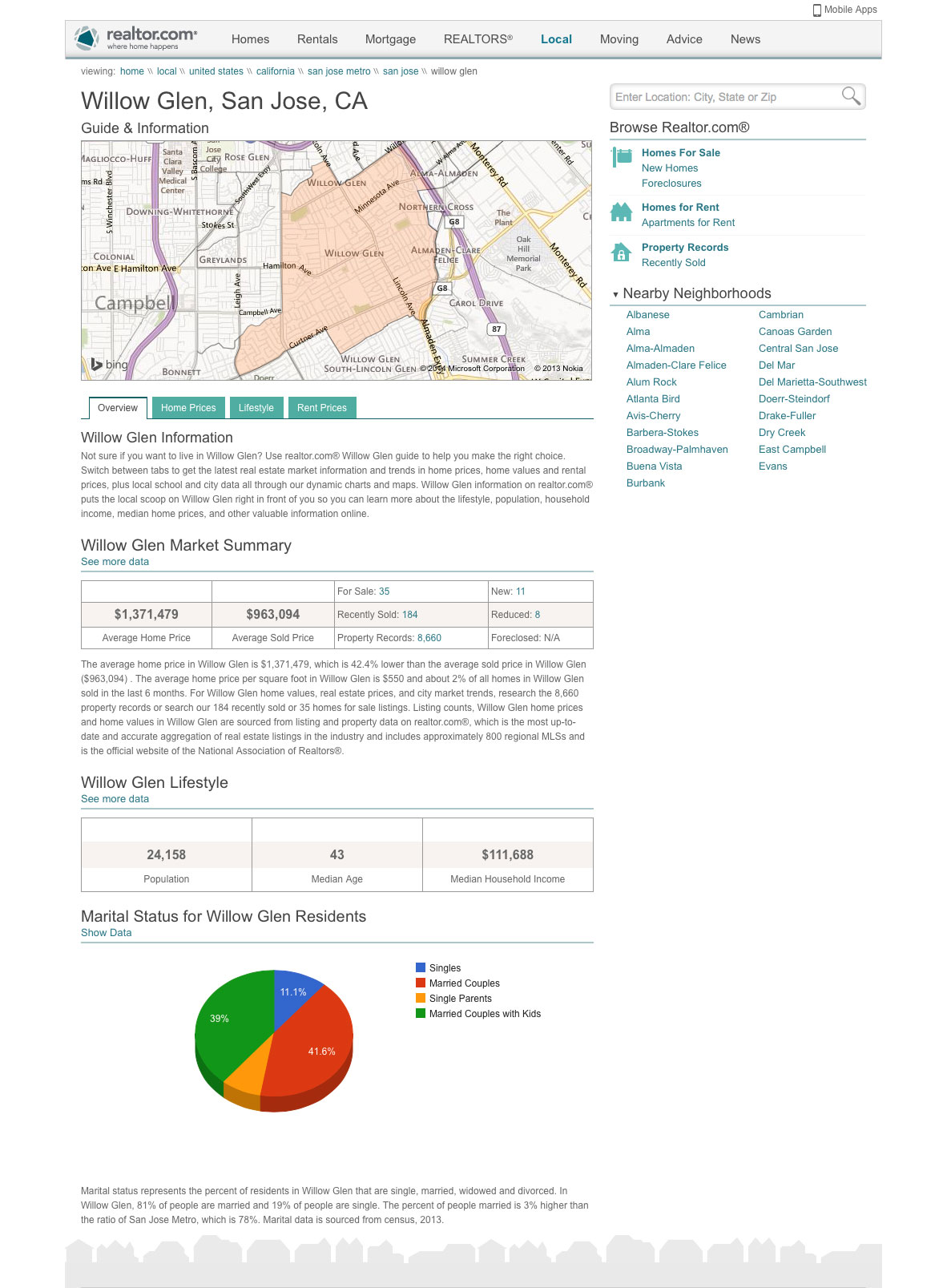The height and width of the screenshot is (1288, 947).
Task: Open the Moving menu item
Action: point(619,39)
